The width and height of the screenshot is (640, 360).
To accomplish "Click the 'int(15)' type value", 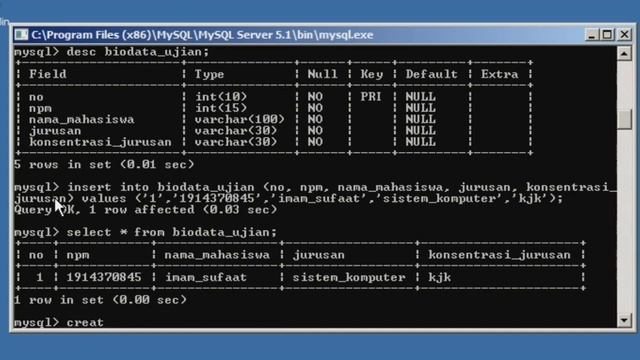I will [221, 108].
